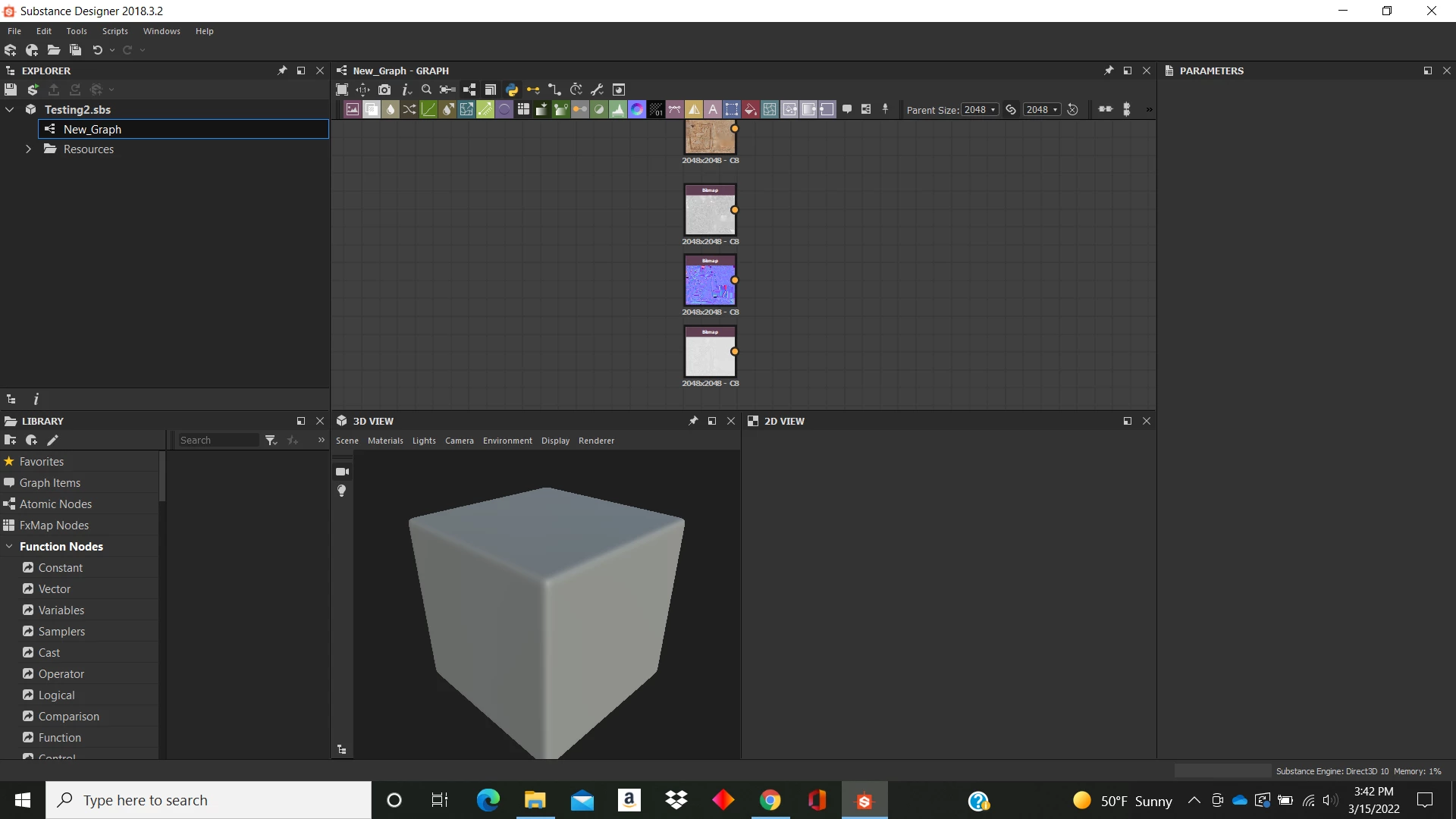Add a Bitmap node from the node toolbar
Viewport: 1456px width, 819px height.
[353, 109]
